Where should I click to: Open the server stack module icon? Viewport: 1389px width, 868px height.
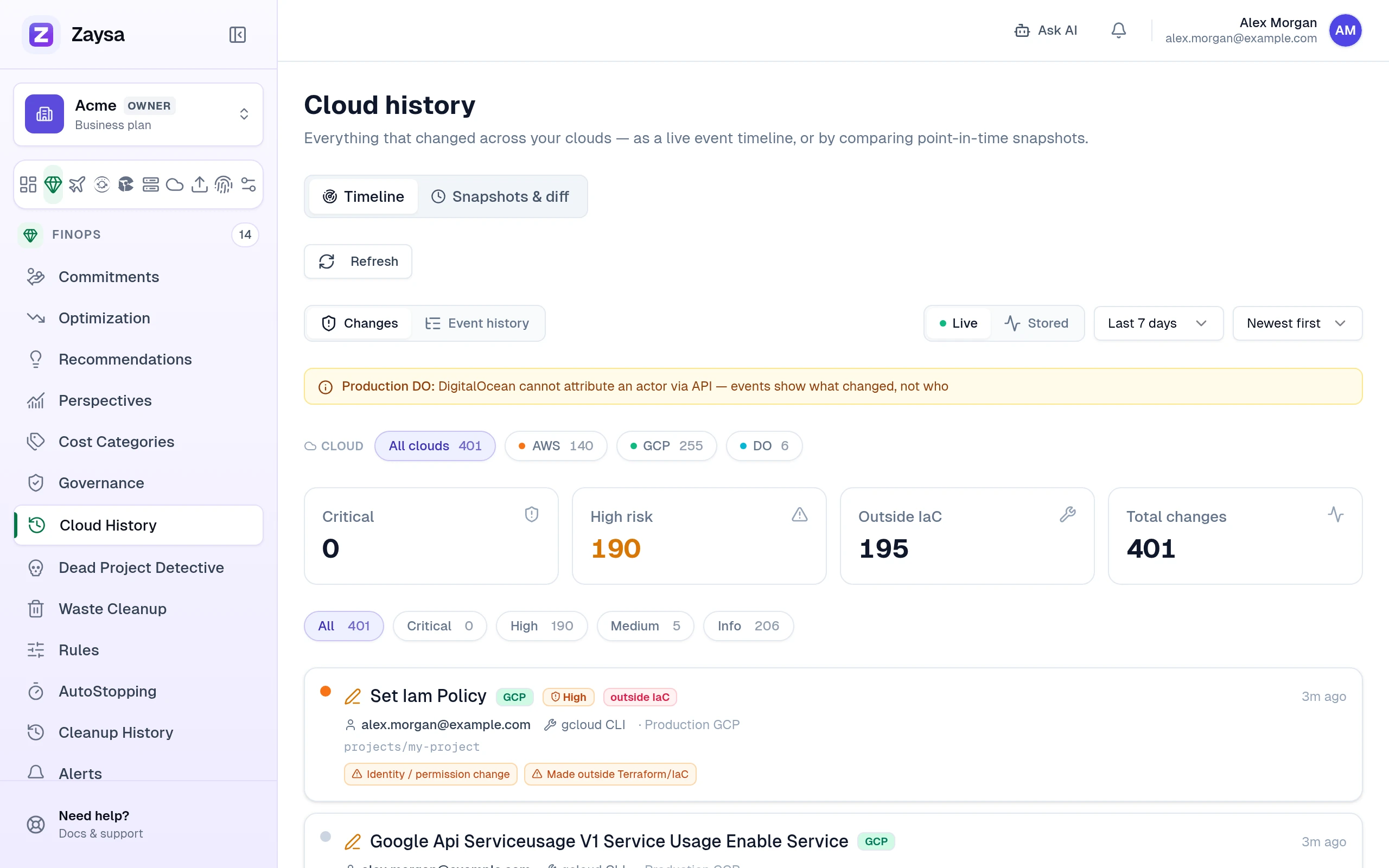tap(150, 184)
